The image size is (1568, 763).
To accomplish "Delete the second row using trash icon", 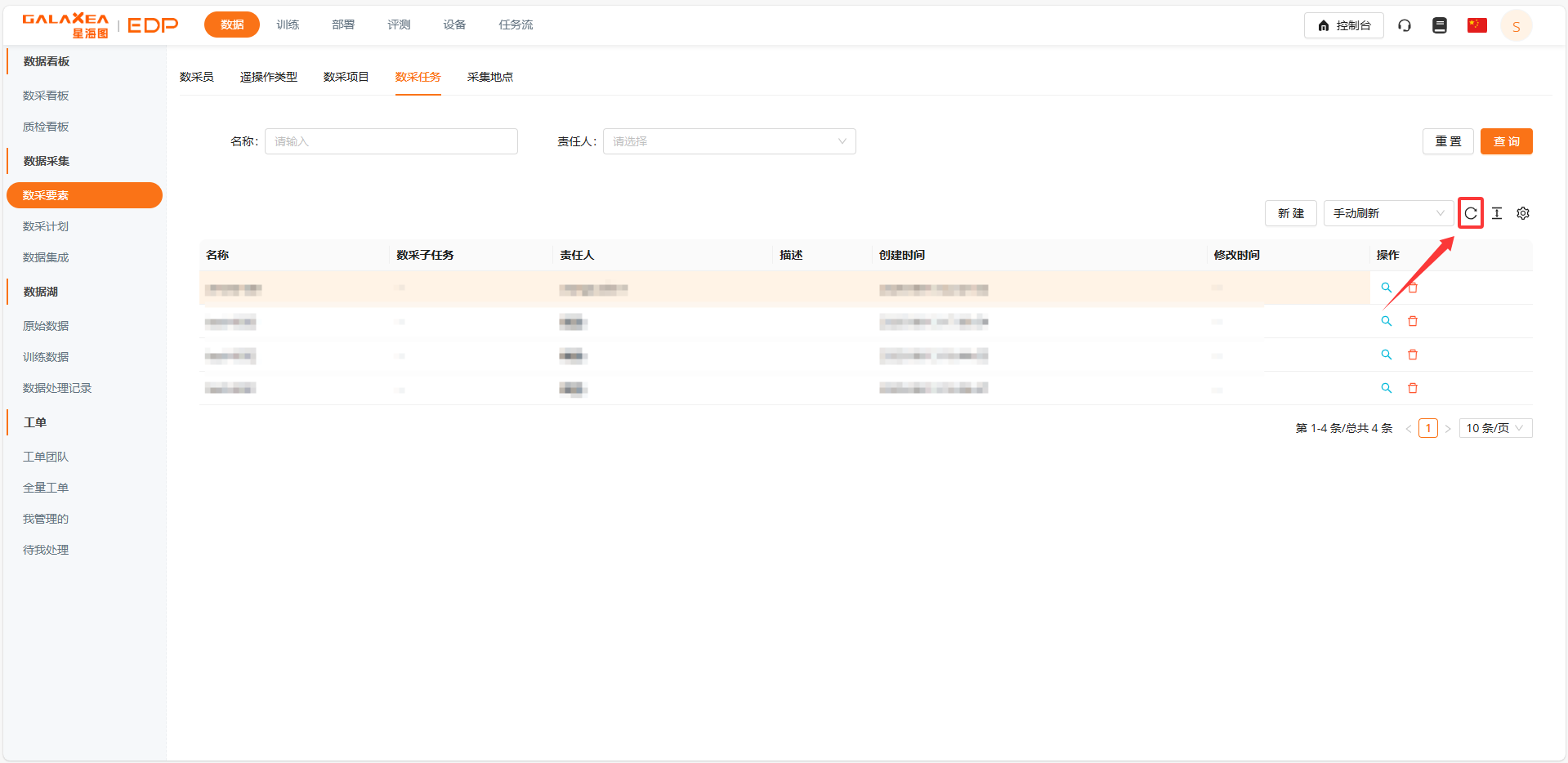I will coord(1412,321).
